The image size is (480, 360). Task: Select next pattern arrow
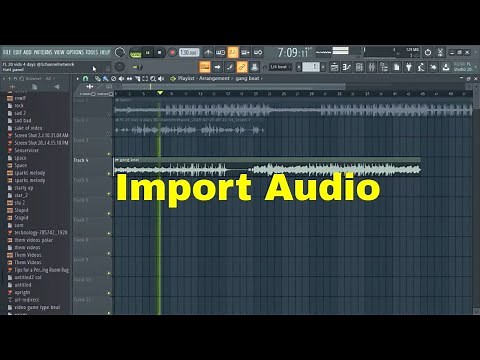(x=323, y=67)
